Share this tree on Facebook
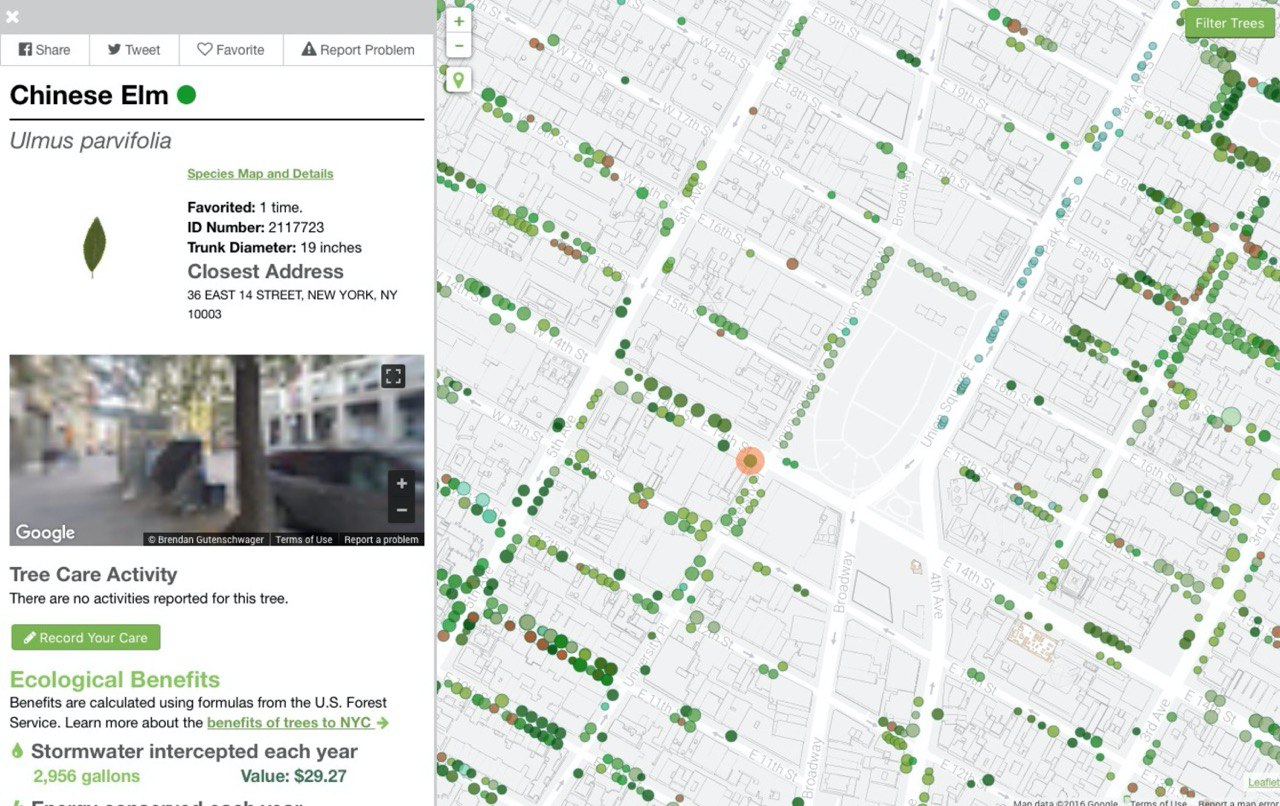This screenshot has width=1280, height=806. click(45, 50)
